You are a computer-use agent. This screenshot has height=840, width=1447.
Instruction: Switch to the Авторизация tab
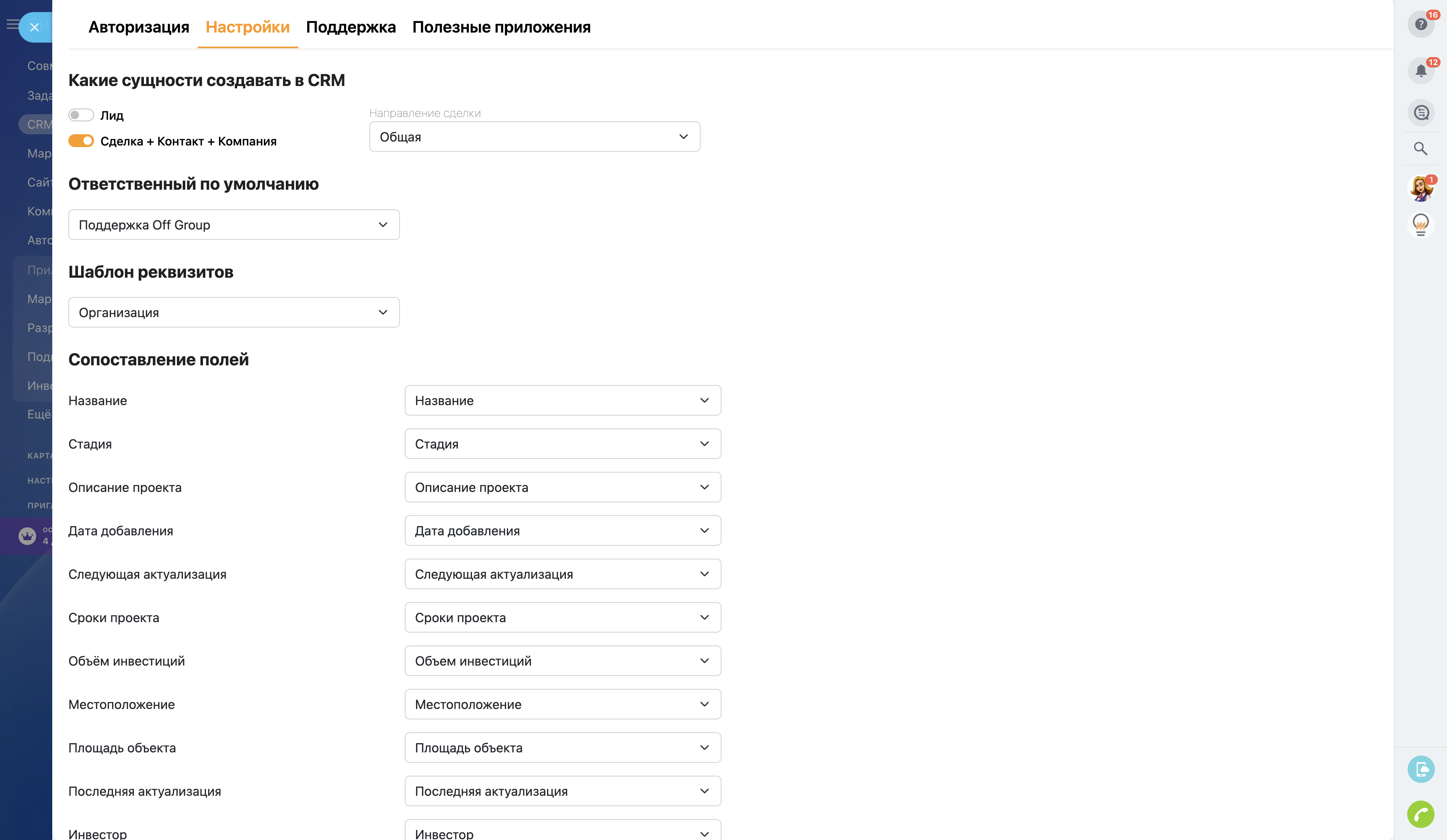138,27
